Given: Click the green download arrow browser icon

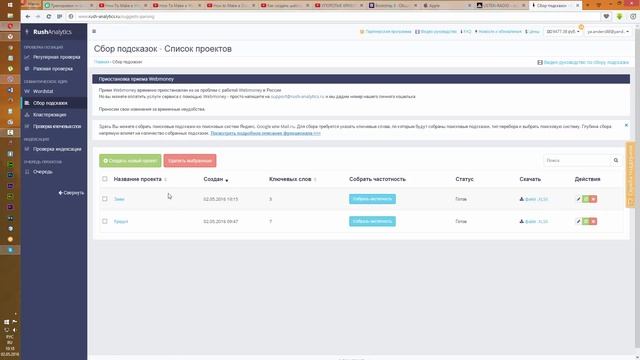Looking at the screenshot, I should tap(620, 16).
